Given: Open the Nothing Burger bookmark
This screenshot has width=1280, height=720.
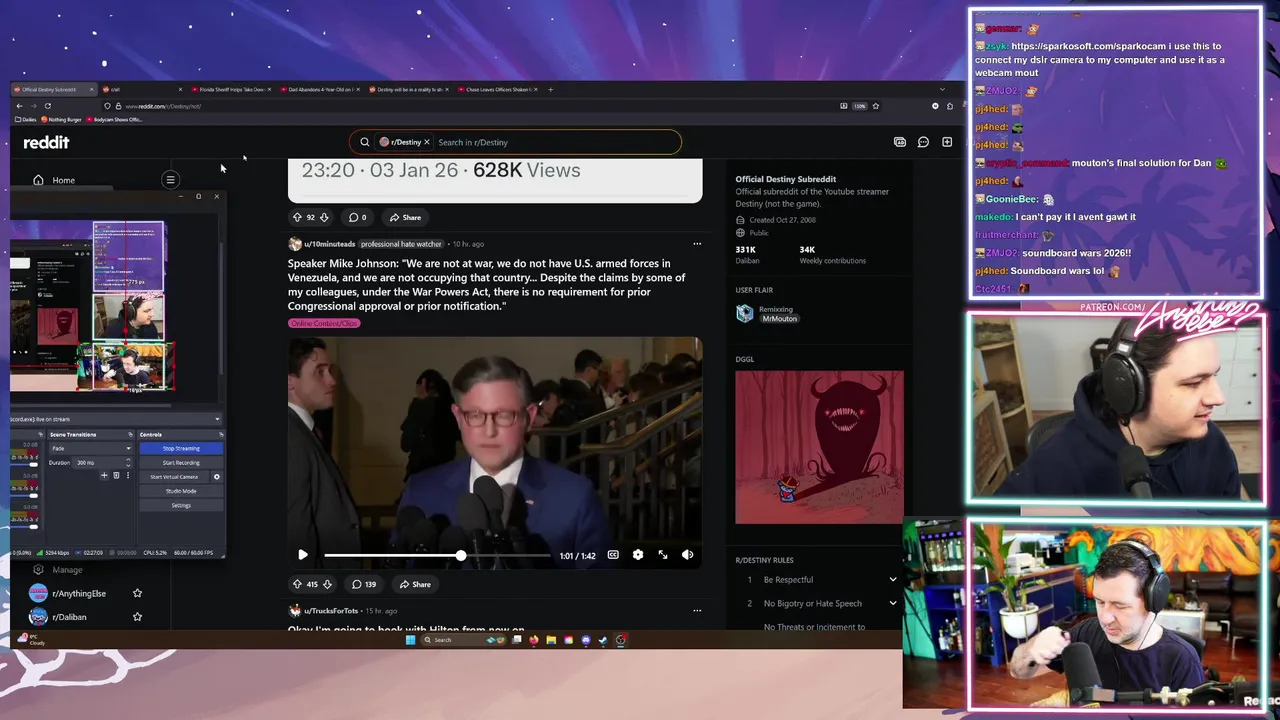Looking at the screenshot, I should pos(61,120).
